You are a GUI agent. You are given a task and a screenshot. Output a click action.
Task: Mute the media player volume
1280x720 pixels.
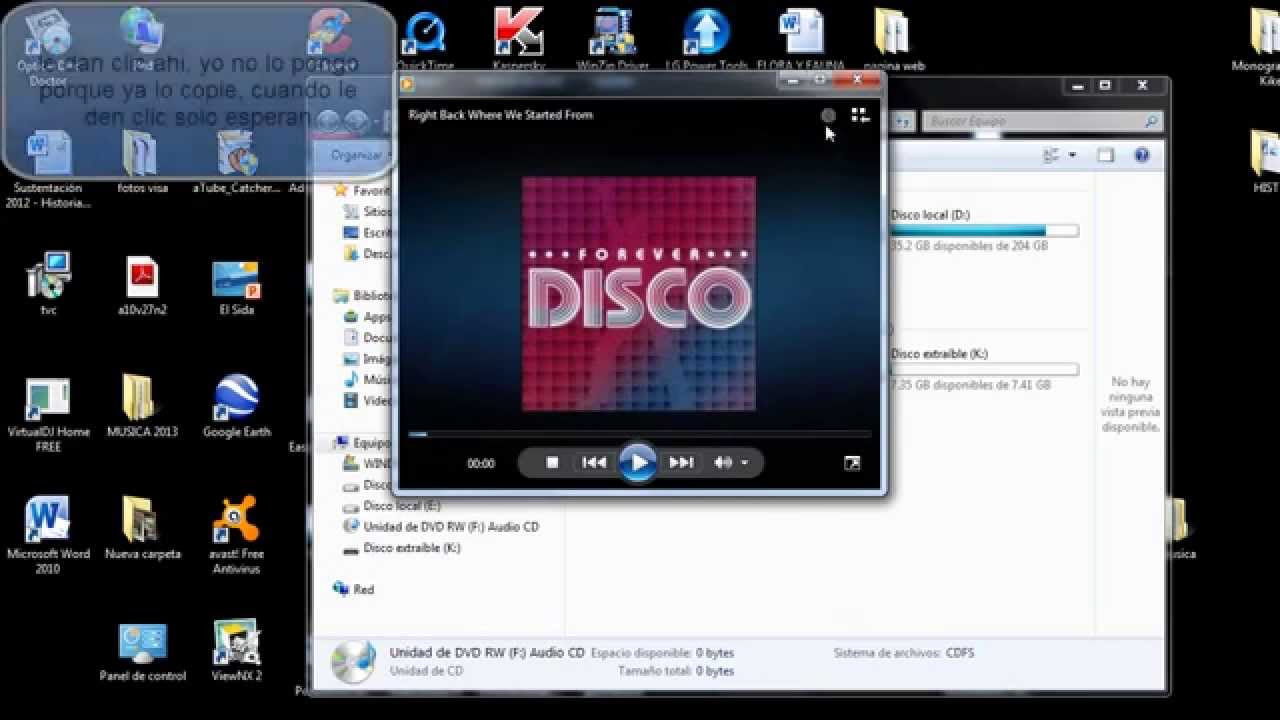point(722,463)
